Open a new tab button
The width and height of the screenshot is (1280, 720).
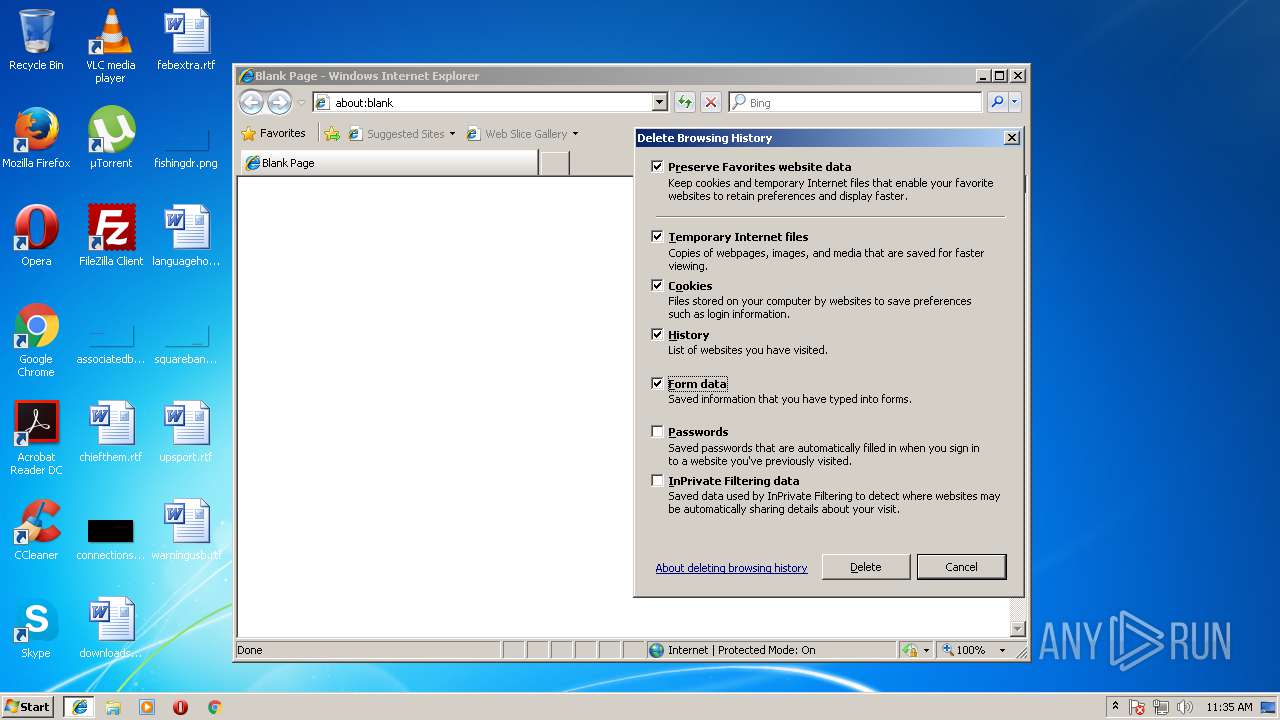555,163
